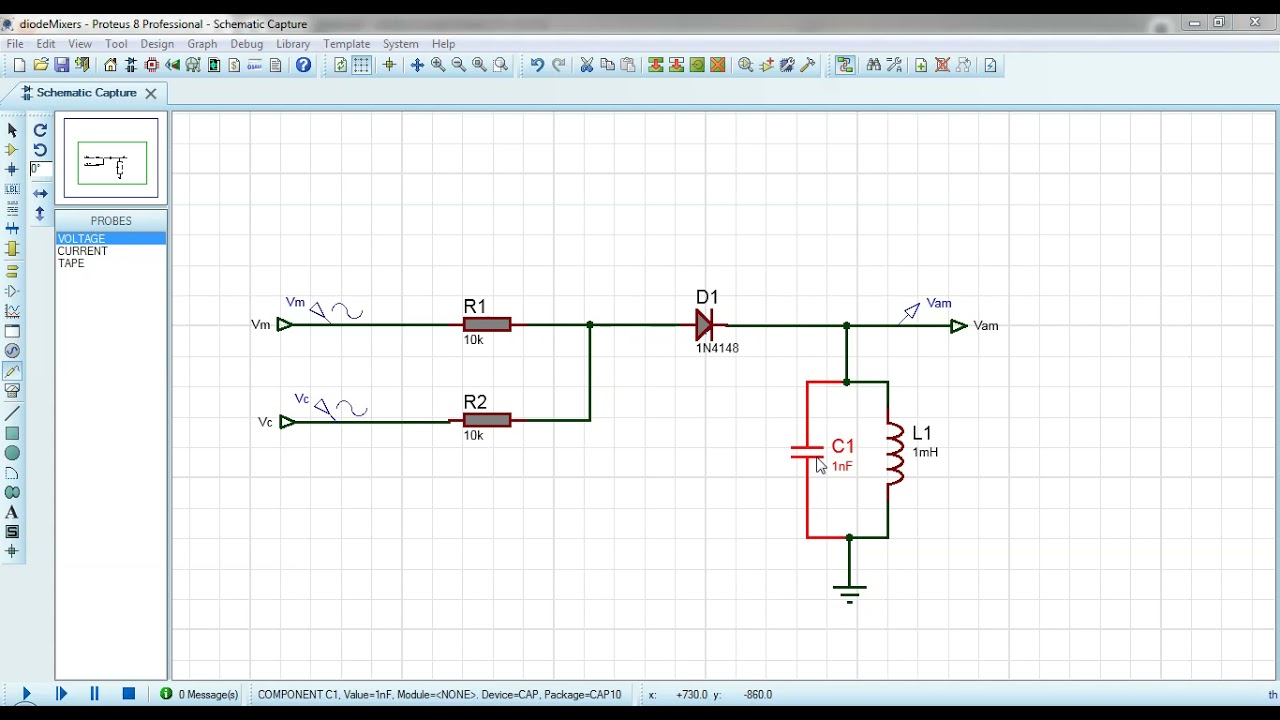Select VOLTAGE in the probes list
The image size is (1280, 720).
(x=111, y=239)
